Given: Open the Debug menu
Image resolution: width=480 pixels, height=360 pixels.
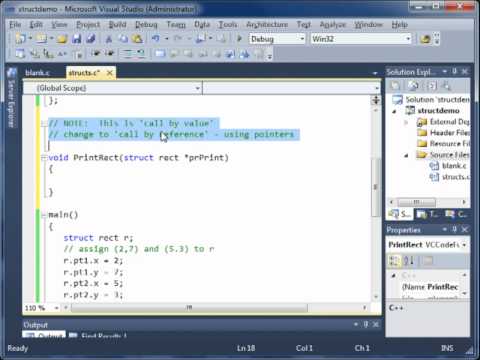Looking at the screenshot, I should [146, 24].
